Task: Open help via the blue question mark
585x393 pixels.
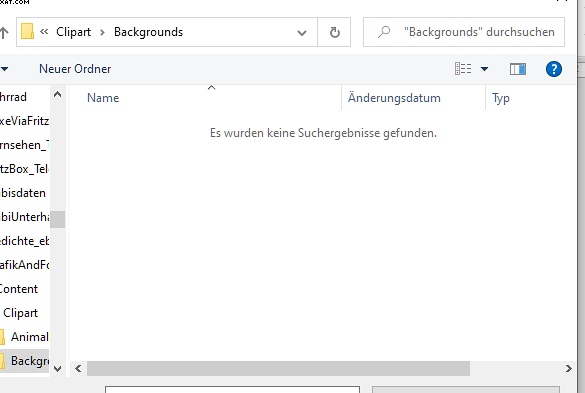Action: [554, 69]
